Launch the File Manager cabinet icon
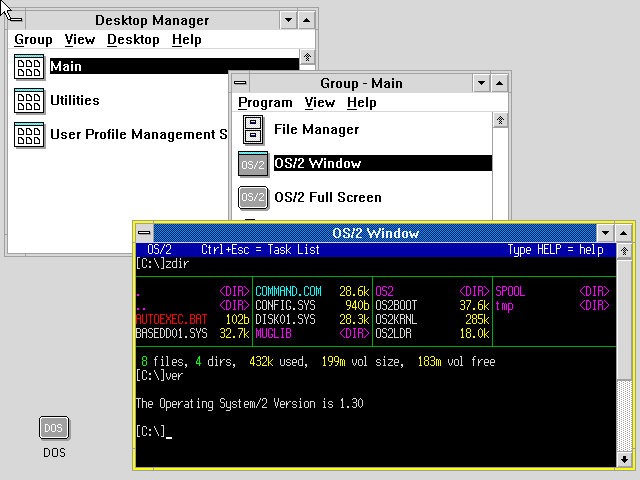Screen dimensions: 640x480 (253, 130)
